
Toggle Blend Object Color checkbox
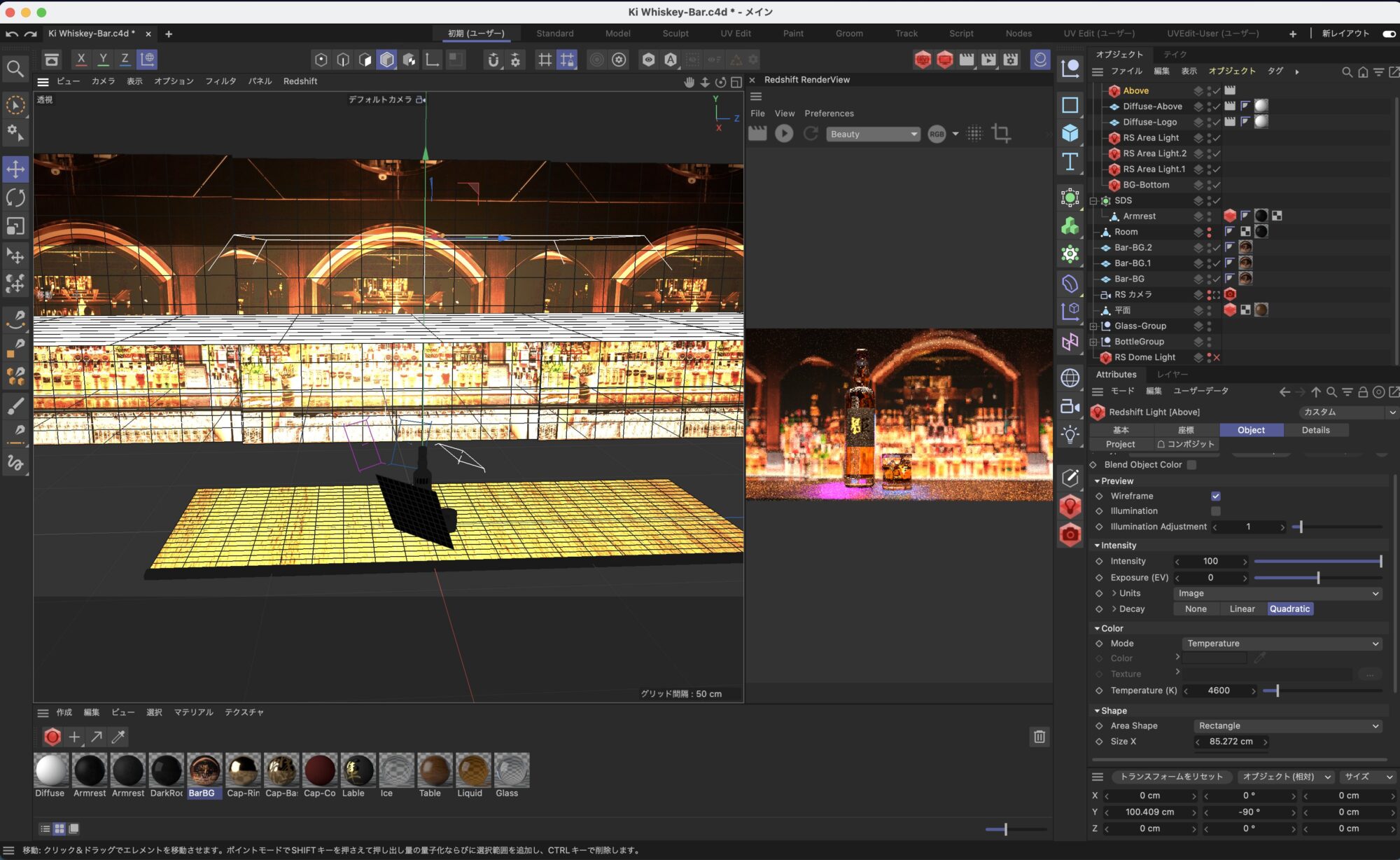click(1191, 465)
